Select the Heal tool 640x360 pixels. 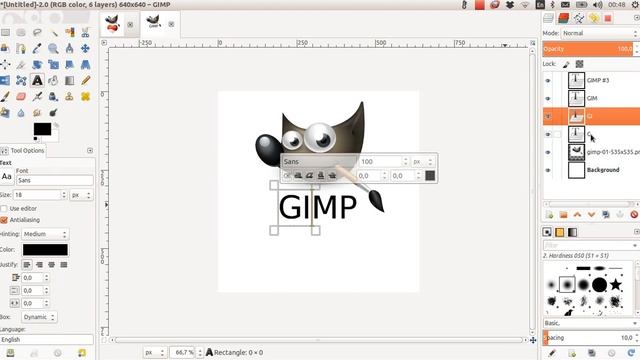coord(85,97)
